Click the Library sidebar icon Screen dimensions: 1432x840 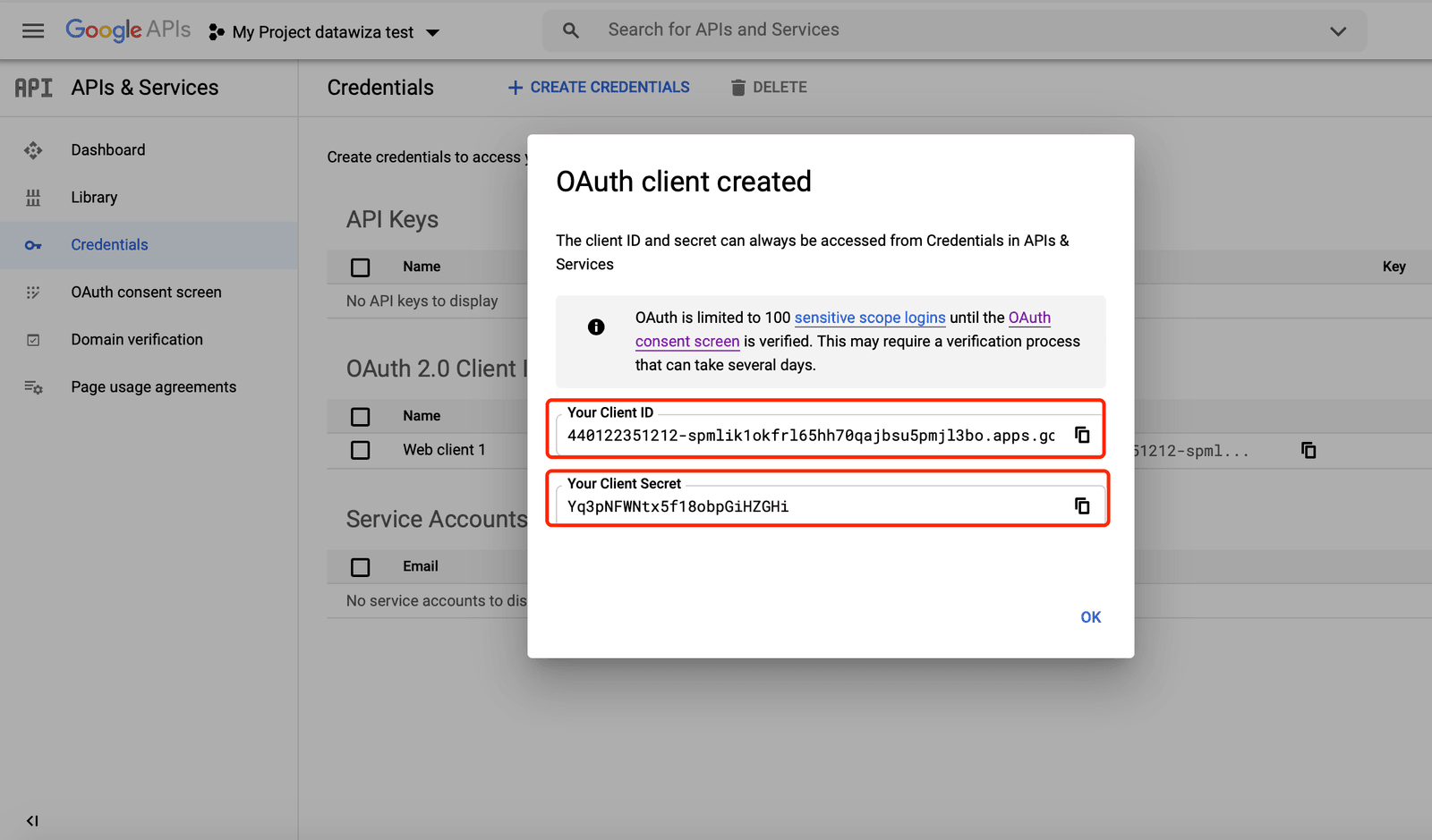pos(33,198)
